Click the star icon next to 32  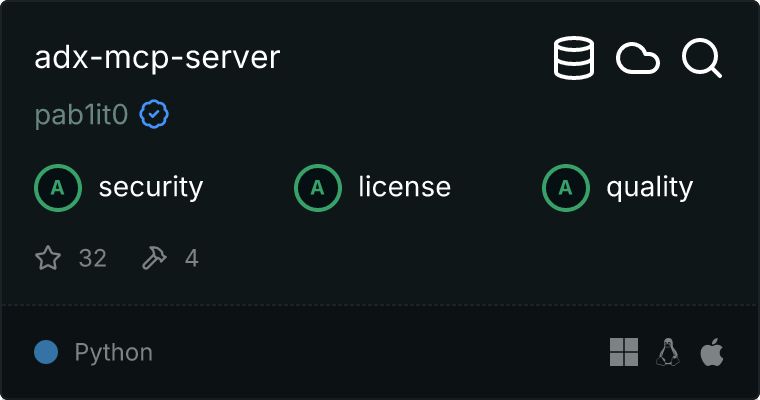tap(48, 258)
